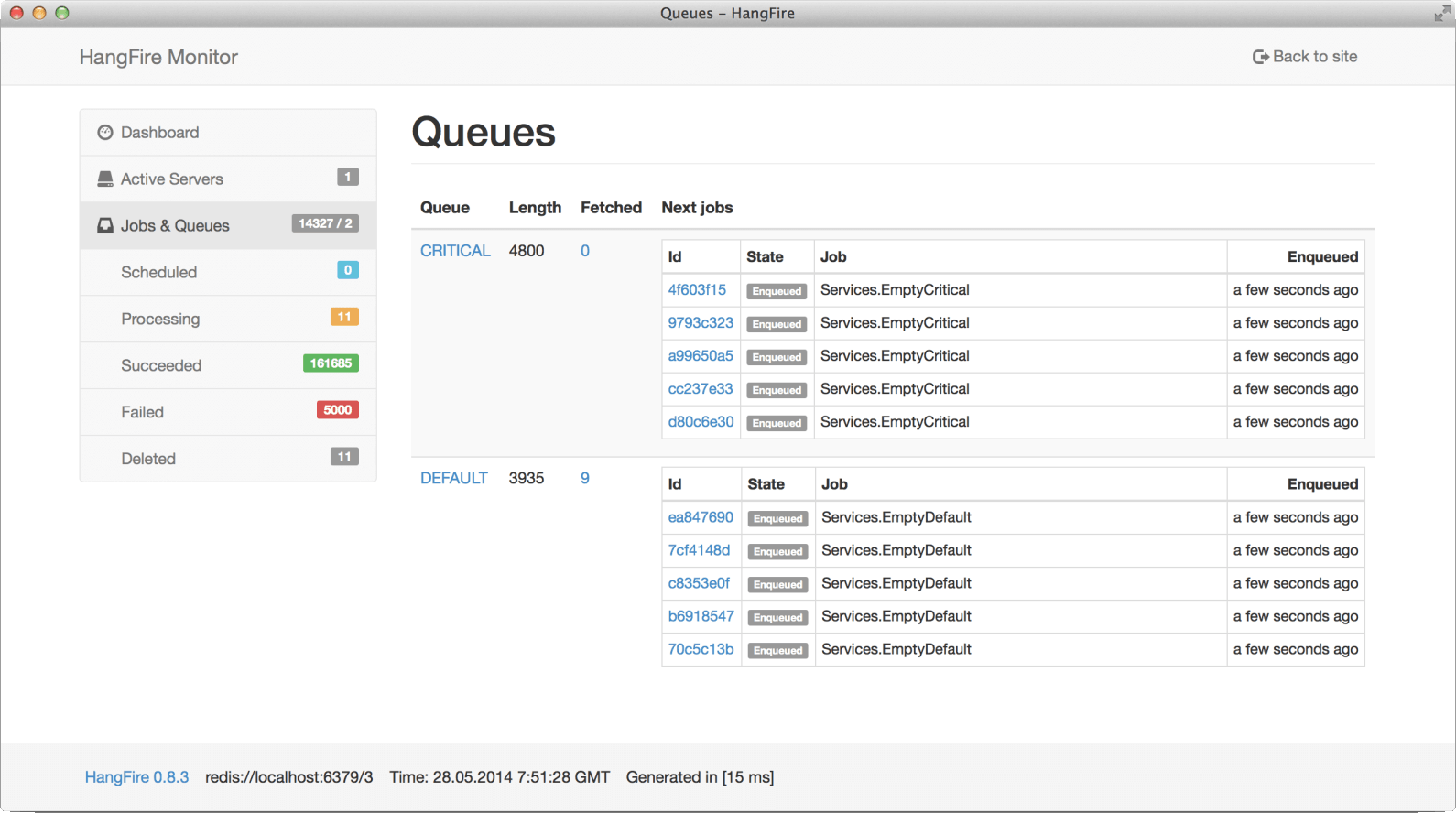The image size is (1456, 813).
Task: Show Failed jobs list
Action: (228, 413)
